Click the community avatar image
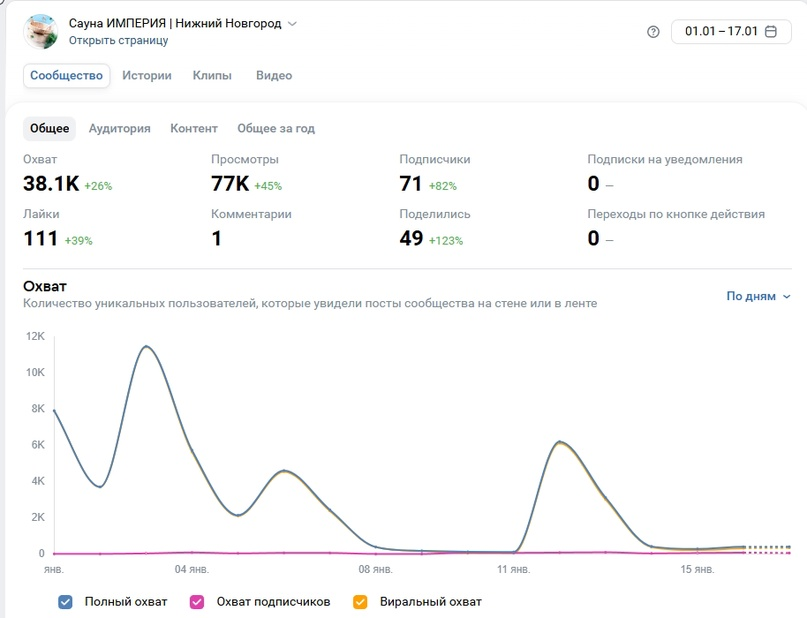 point(41,31)
